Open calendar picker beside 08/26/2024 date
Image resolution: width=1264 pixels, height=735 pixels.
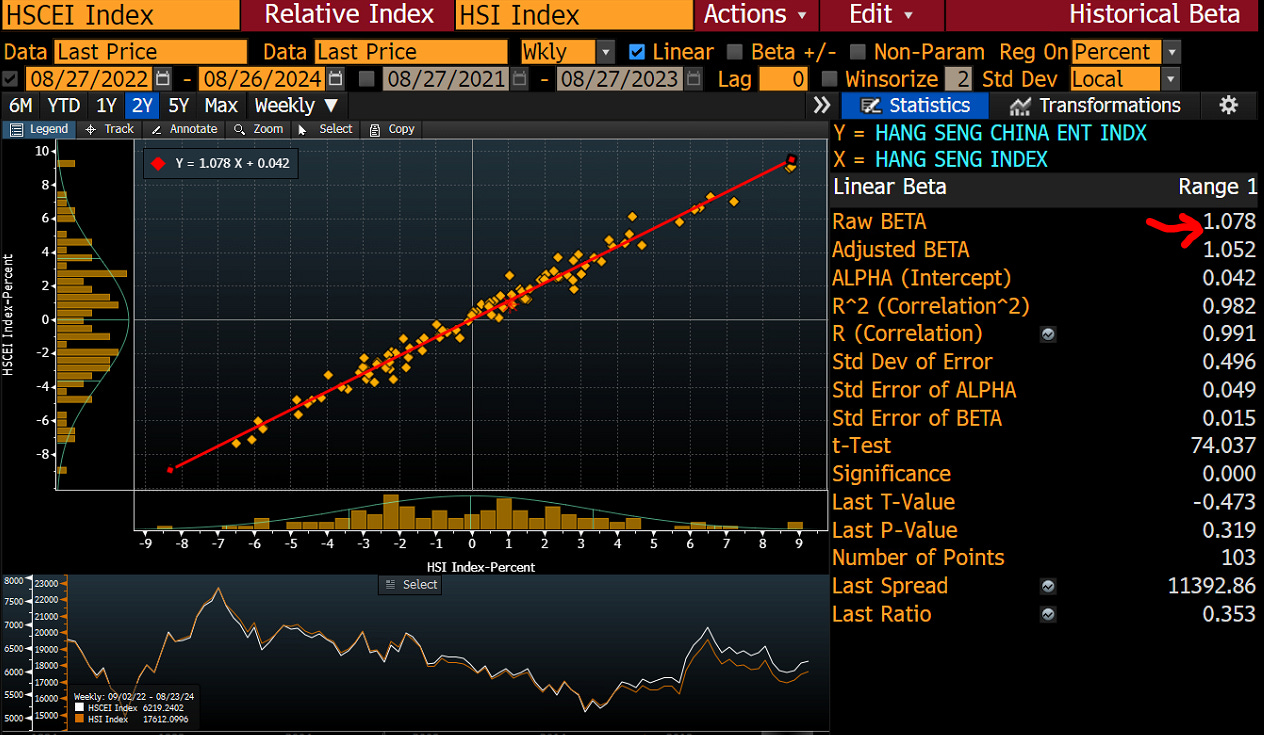click(x=336, y=79)
